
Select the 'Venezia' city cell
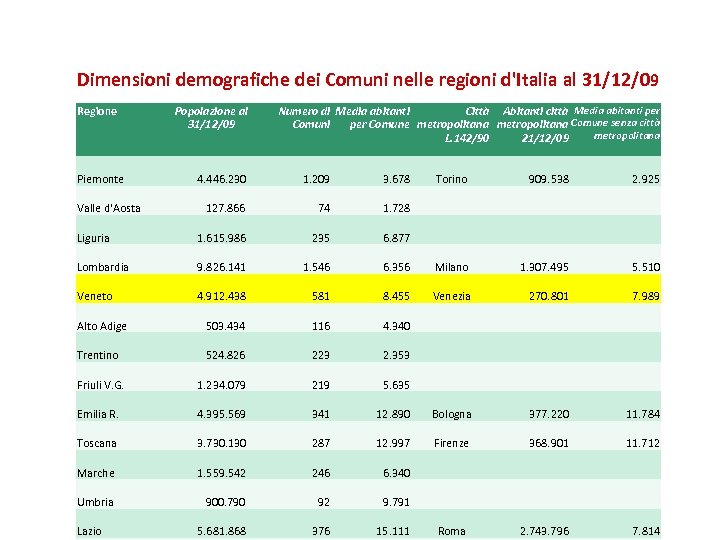[451, 296]
